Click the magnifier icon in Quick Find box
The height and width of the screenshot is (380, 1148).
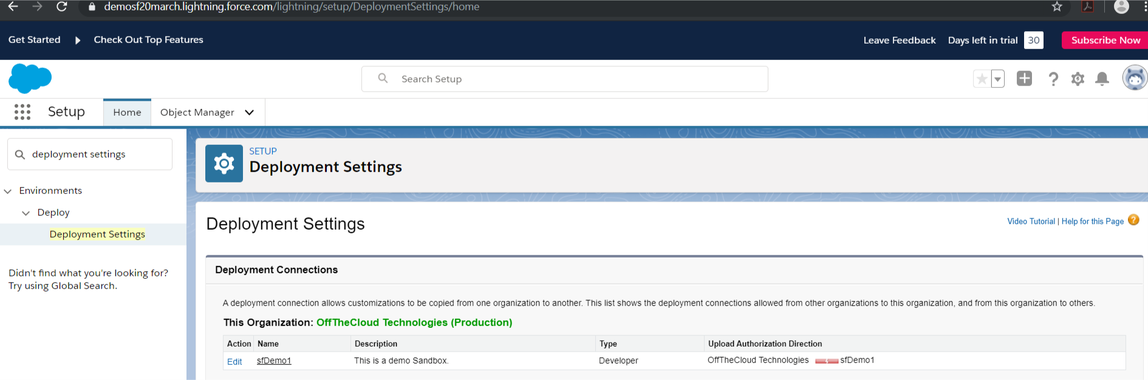coord(19,154)
